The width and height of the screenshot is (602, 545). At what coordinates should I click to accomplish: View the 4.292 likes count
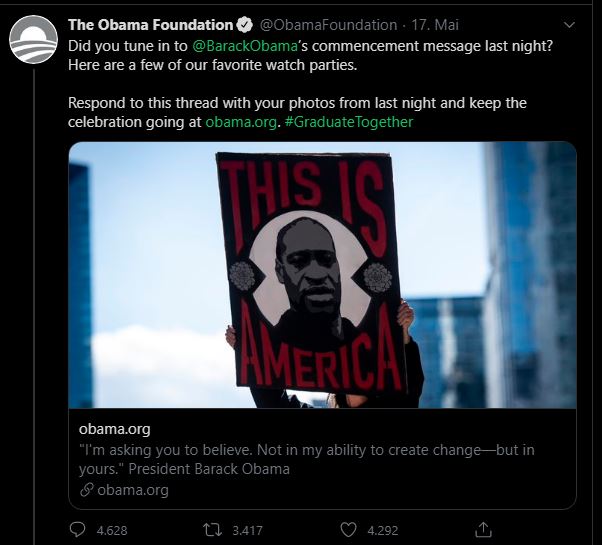point(383,530)
